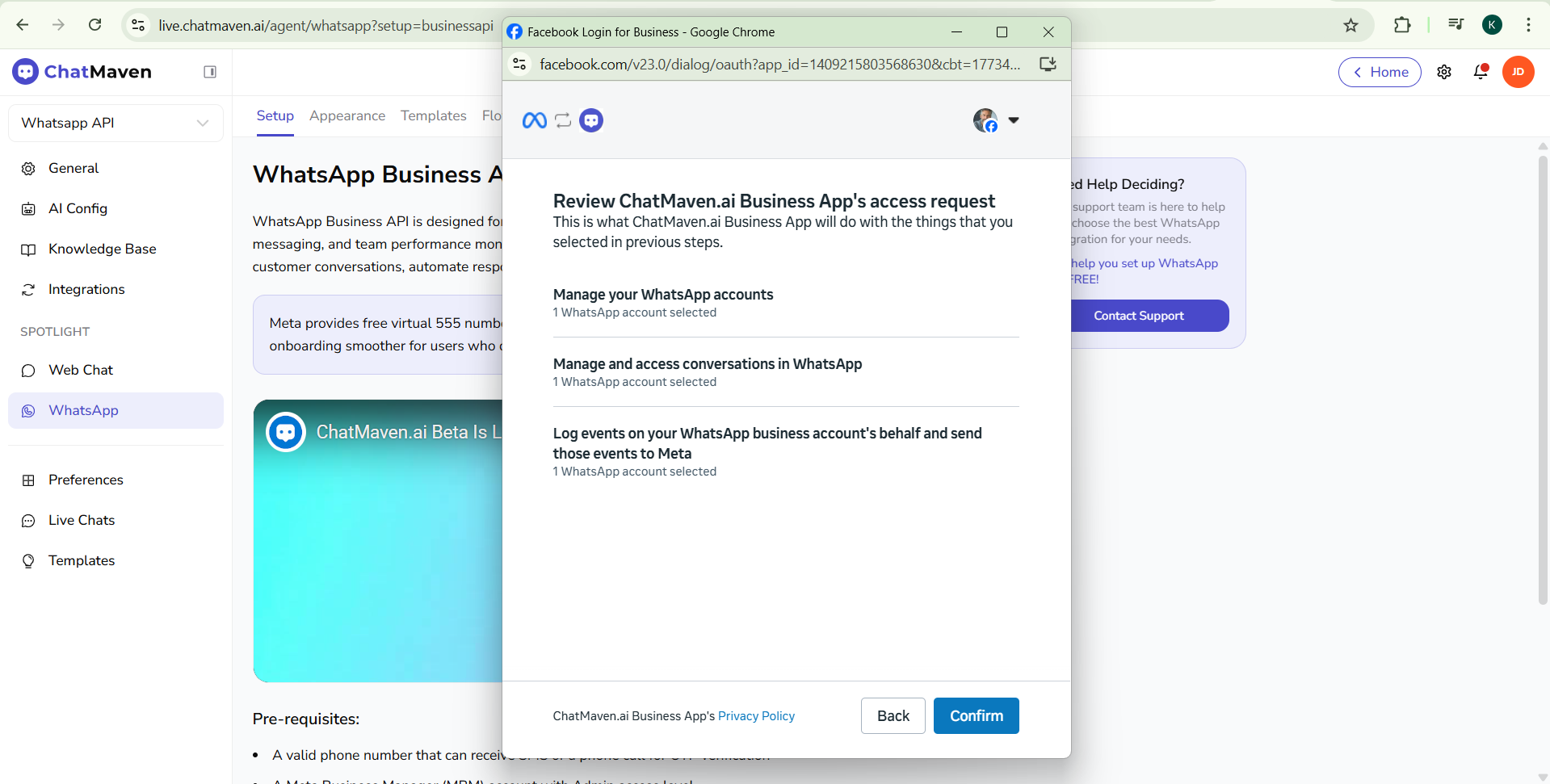Collapse the sidebar panel toggle
The height and width of the screenshot is (784, 1550).
[210, 72]
